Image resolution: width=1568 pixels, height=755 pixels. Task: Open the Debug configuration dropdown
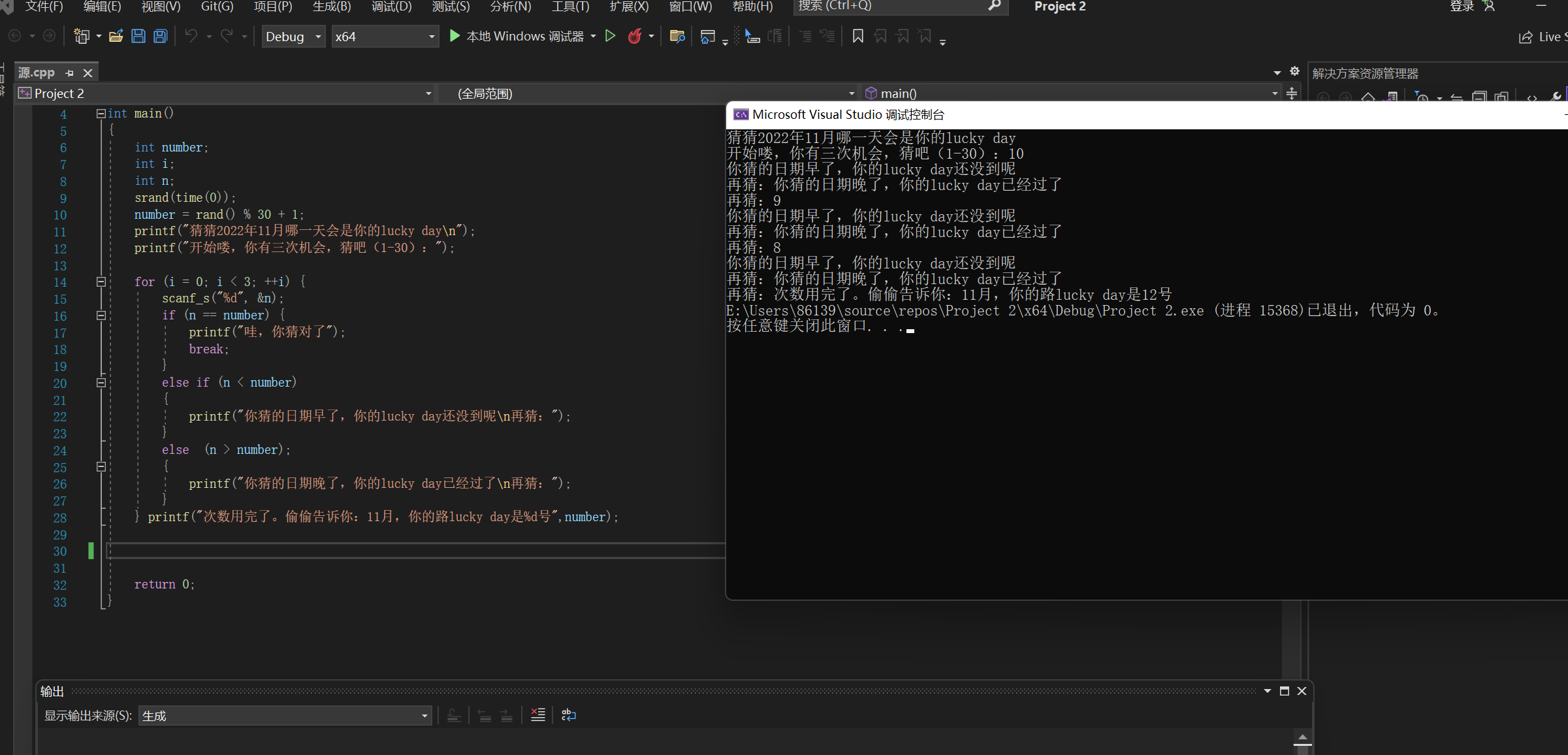tap(293, 37)
